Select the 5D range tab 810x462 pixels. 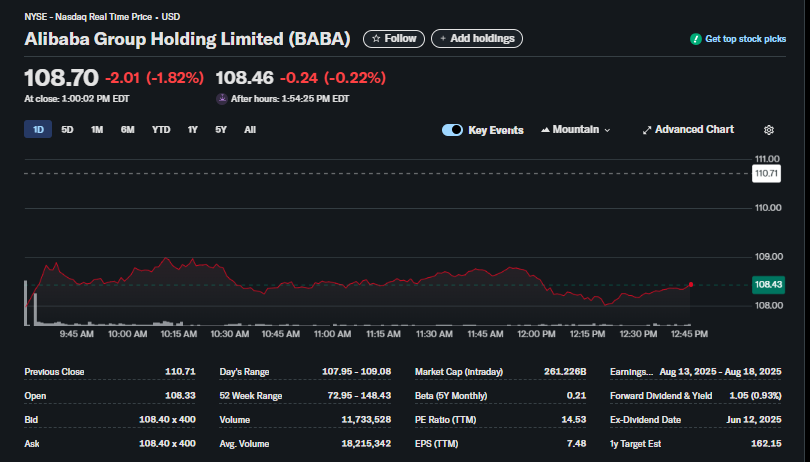(x=67, y=130)
